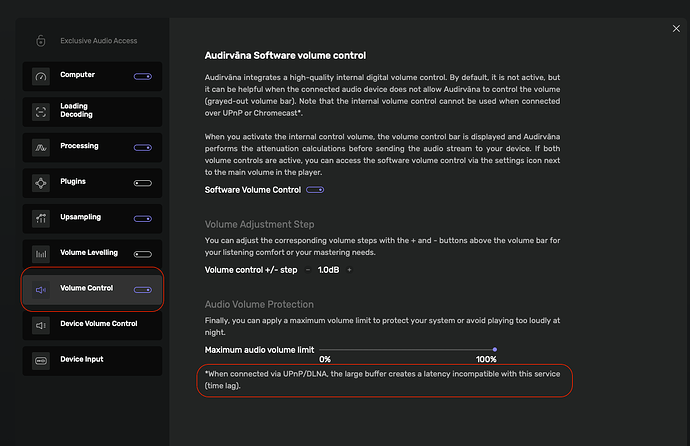Click the Exclusive Audio Access lock icon
Viewport: 690px width, 446px height.
click(x=40, y=41)
